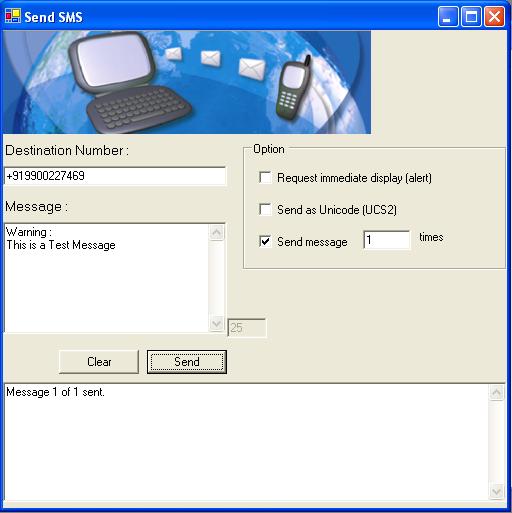Click the Send SMS app icon in title bar
This screenshot has width=512, height=513.
13,16
